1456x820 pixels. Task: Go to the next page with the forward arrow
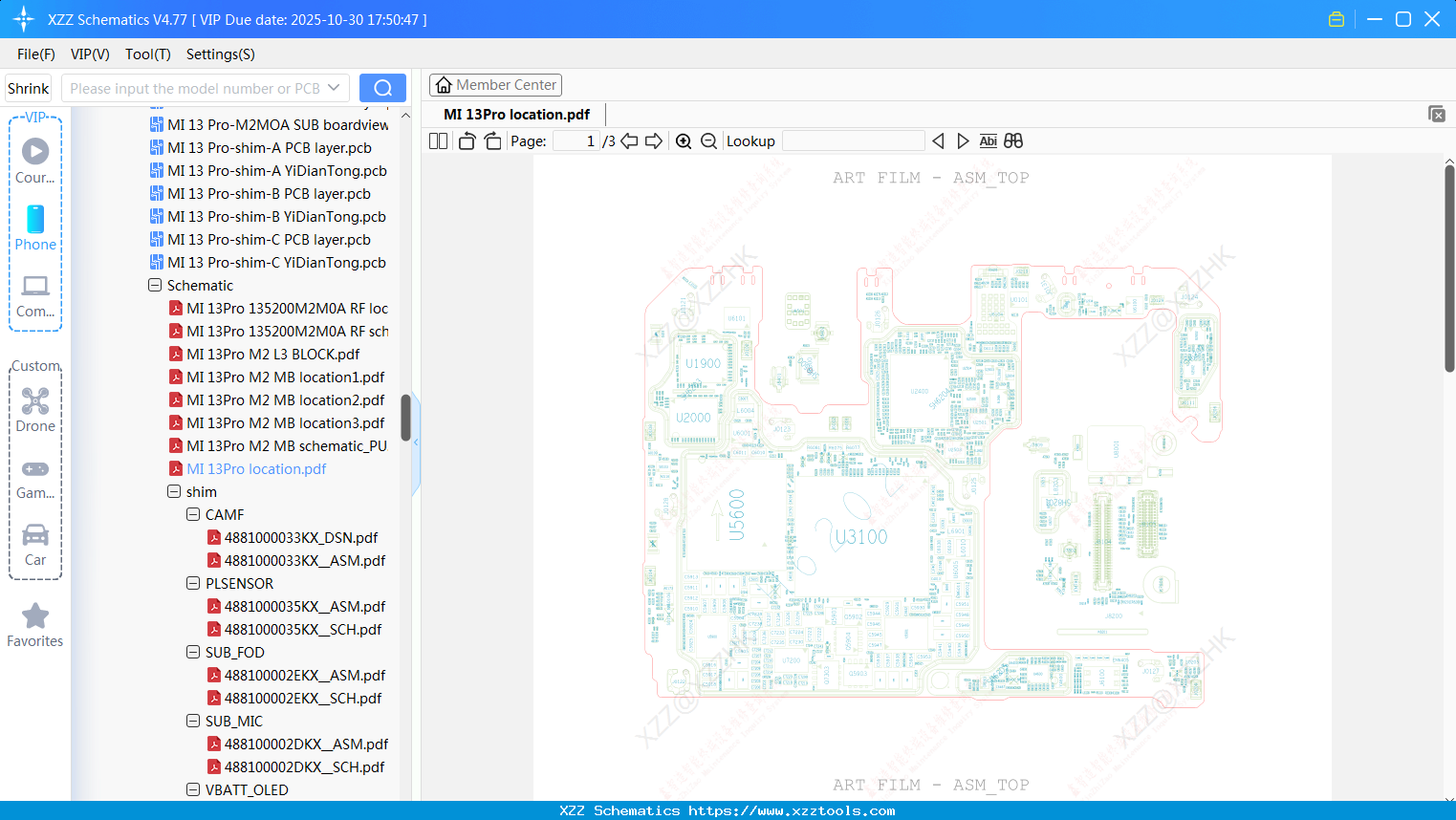tap(654, 140)
